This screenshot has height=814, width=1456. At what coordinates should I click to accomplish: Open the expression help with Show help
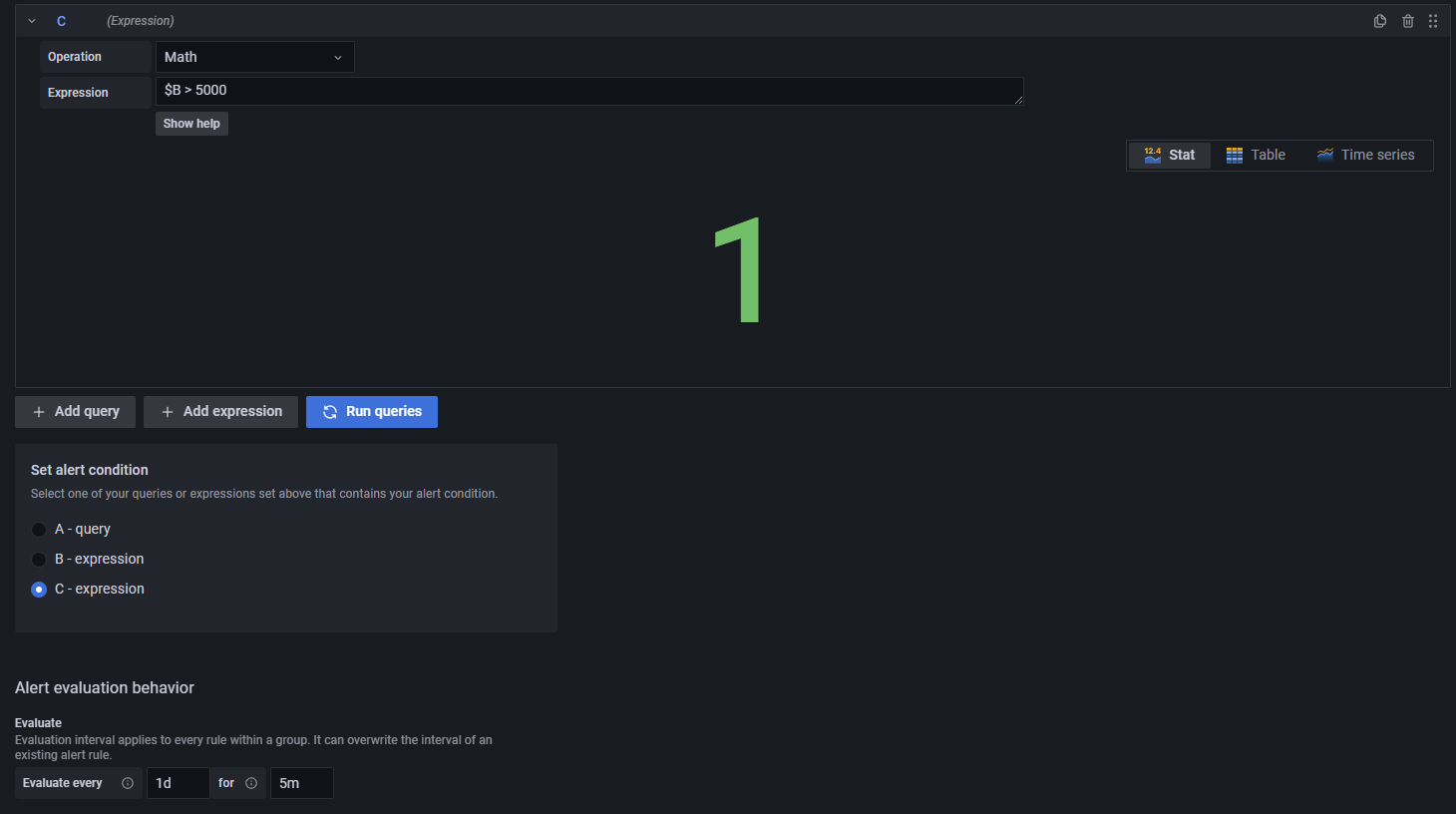click(x=191, y=123)
